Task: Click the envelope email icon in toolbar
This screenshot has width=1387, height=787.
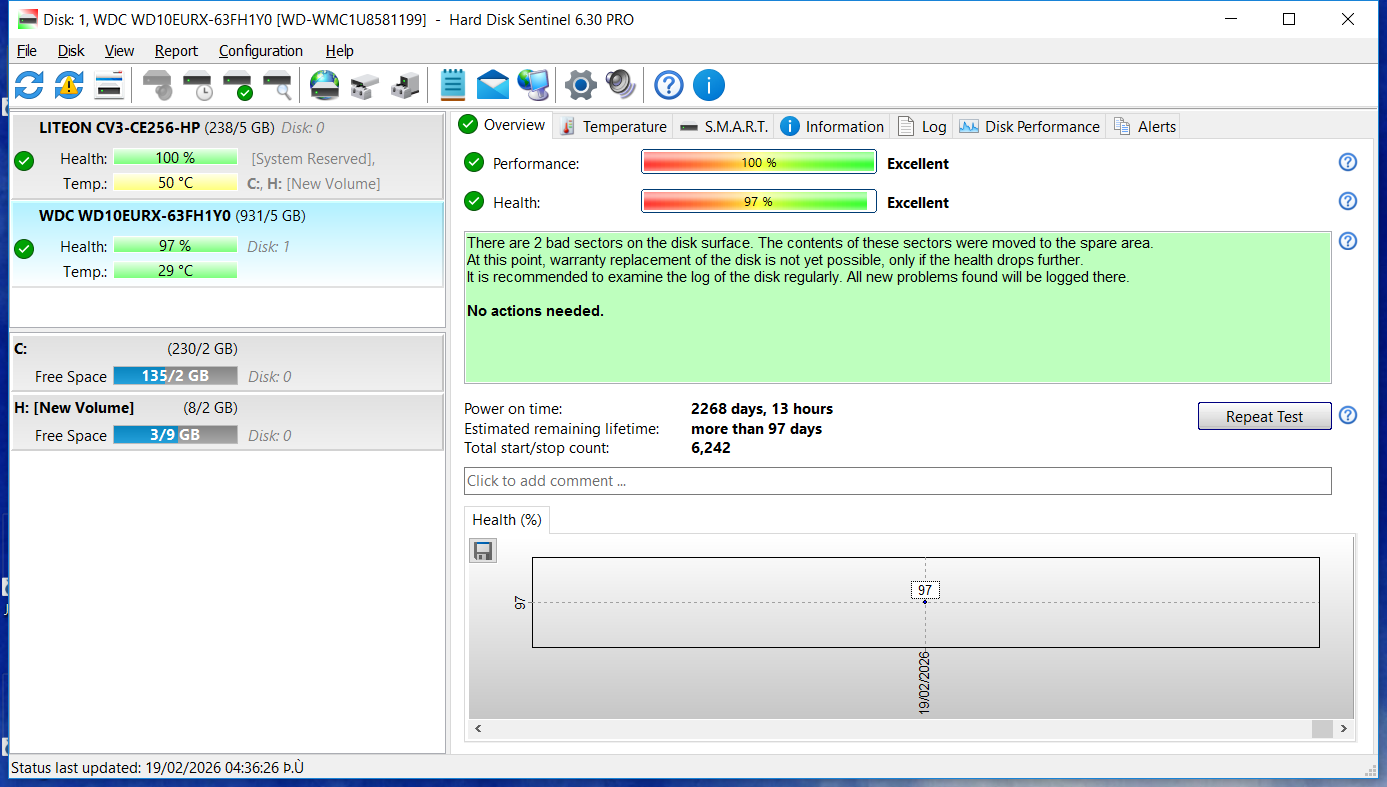Action: pyautogui.click(x=493, y=85)
